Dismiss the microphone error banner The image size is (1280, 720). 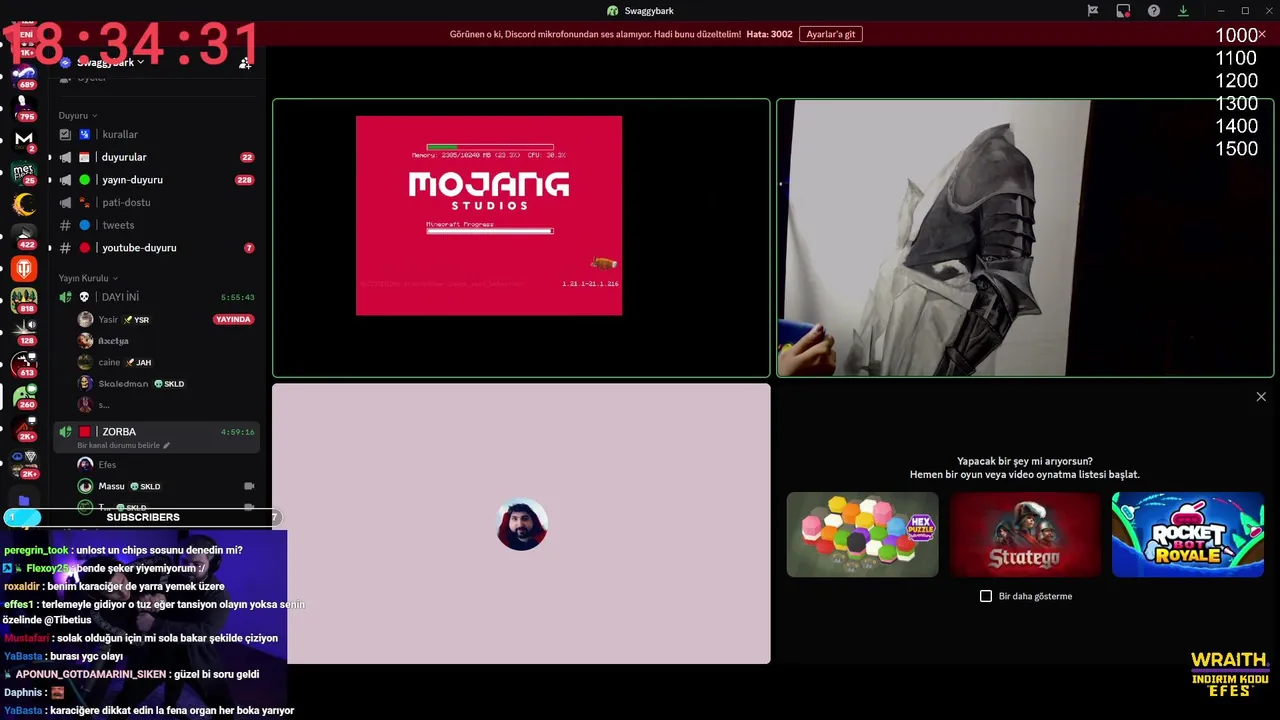click(1262, 34)
